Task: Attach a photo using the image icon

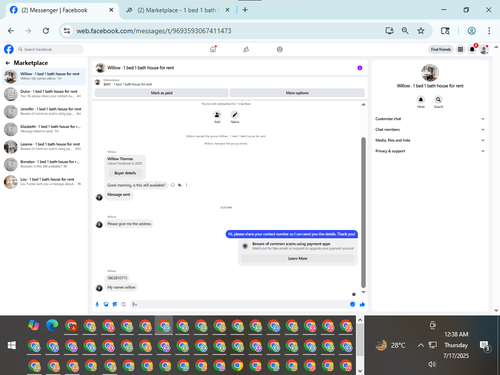Action: (x=106, y=304)
